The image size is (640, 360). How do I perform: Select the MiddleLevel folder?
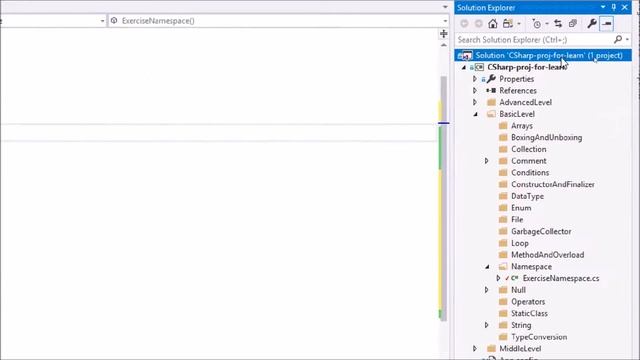pos(520,349)
